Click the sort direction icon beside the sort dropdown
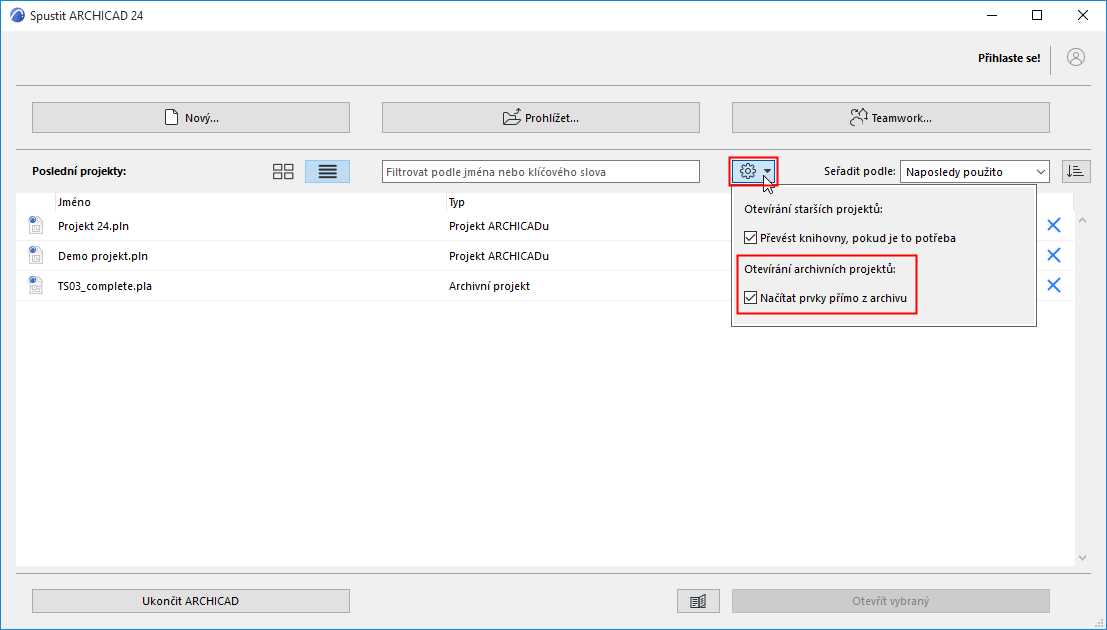Viewport: 1107px width, 630px height. [x=1076, y=171]
